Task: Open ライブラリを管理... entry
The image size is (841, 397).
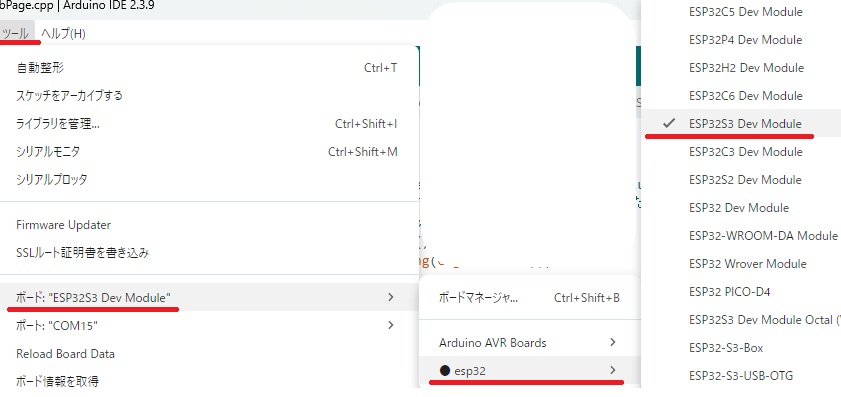Action: [x=209, y=123]
